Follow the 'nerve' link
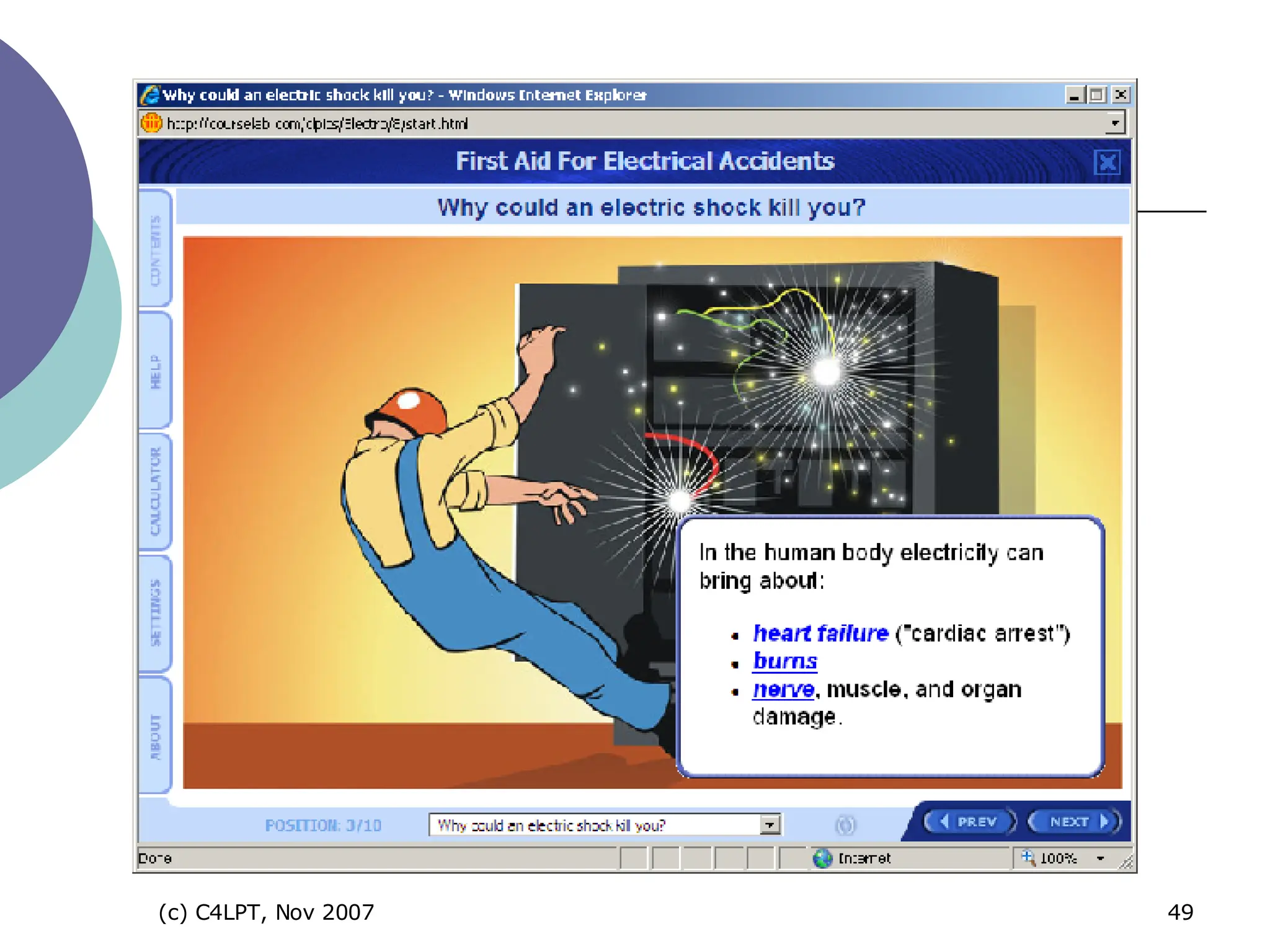Viewport: 1270px width, 952px height. 783,689
